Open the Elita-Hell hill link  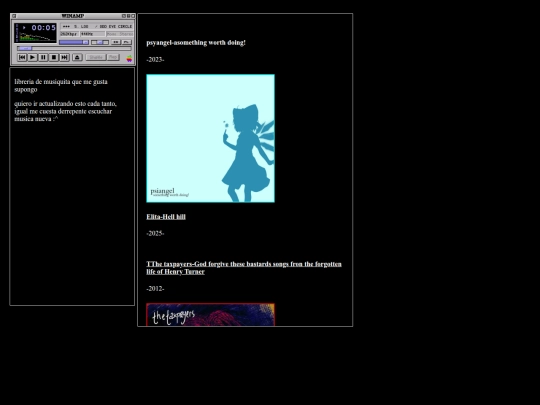coord(166,217)
